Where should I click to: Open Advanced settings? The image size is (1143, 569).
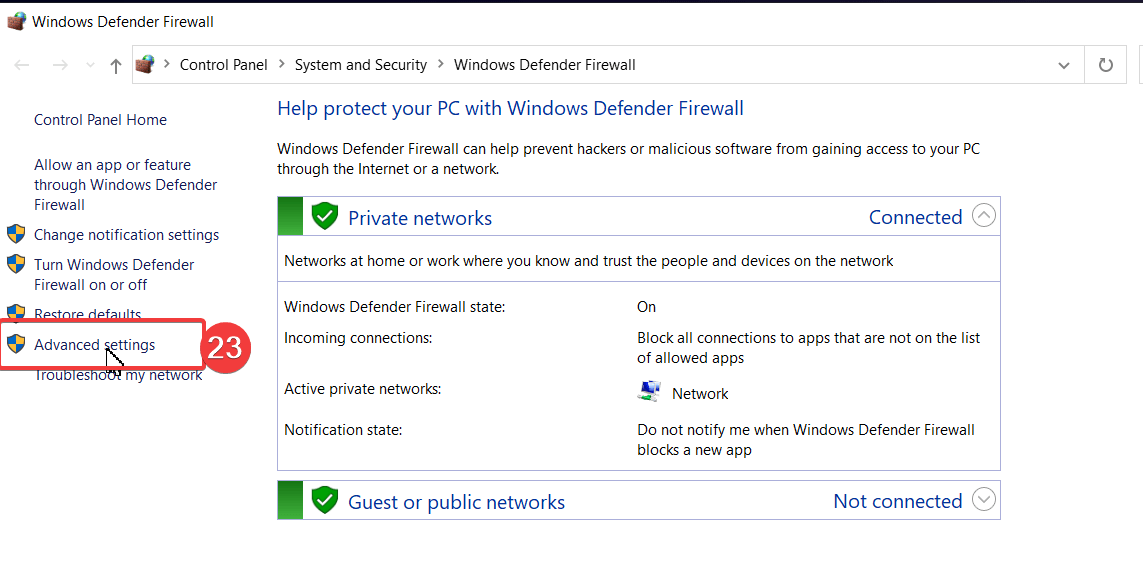[x=95, y=345]
